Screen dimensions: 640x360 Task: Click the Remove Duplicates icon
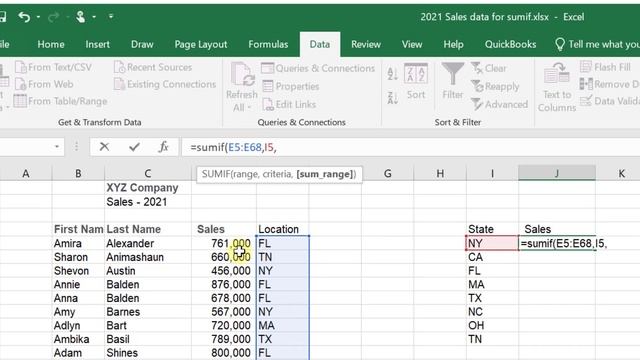pyautogui.click(x=586, y=84)
